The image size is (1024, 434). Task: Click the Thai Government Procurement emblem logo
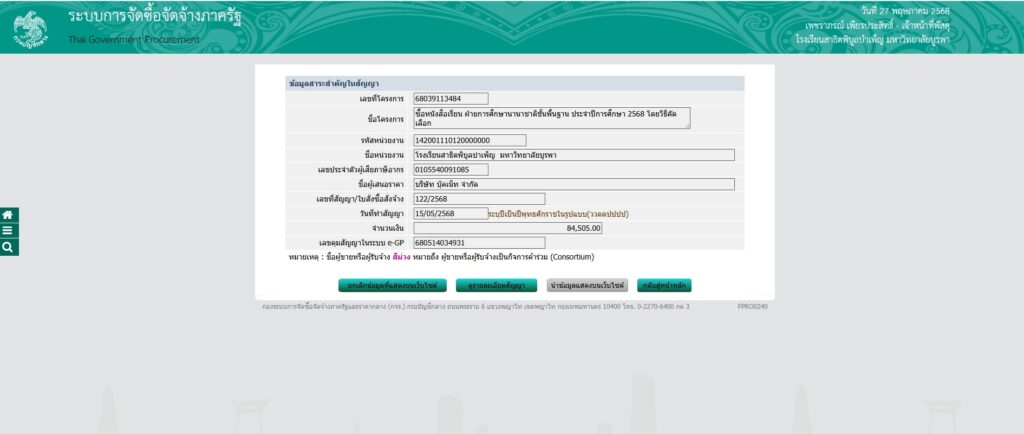[30, 28]
